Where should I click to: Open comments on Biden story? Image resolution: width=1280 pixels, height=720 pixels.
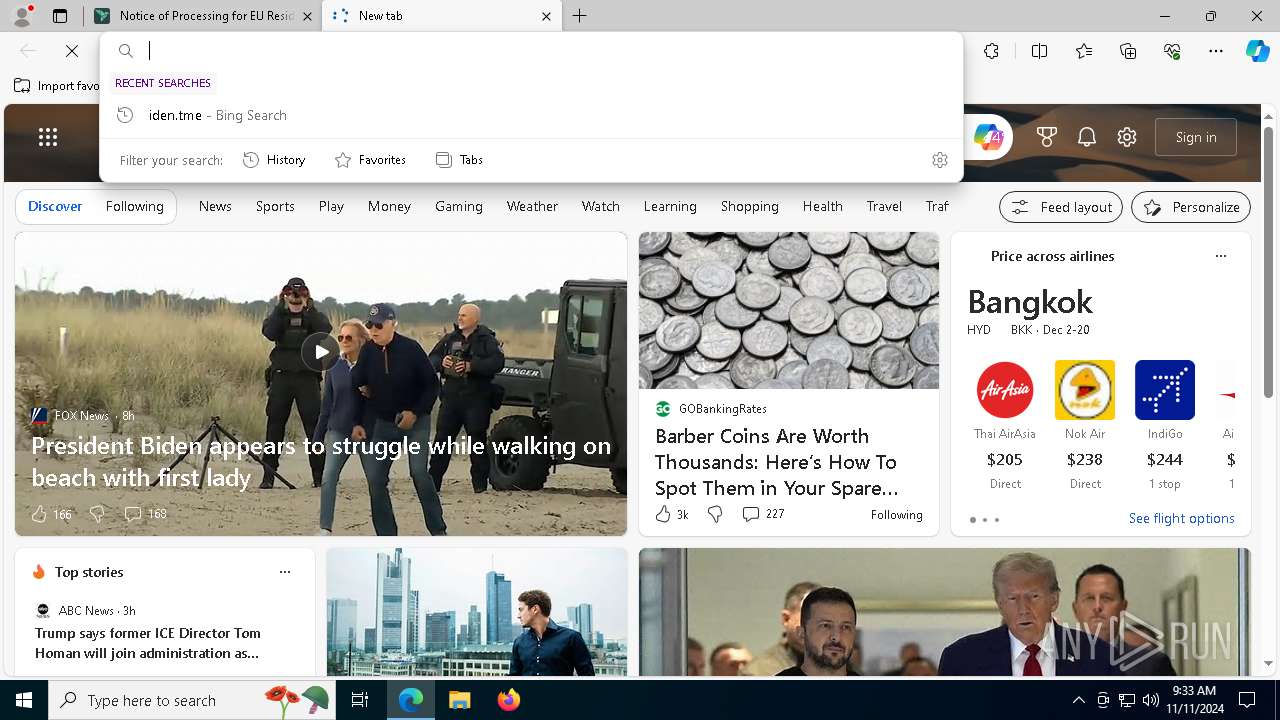point(145,514)
